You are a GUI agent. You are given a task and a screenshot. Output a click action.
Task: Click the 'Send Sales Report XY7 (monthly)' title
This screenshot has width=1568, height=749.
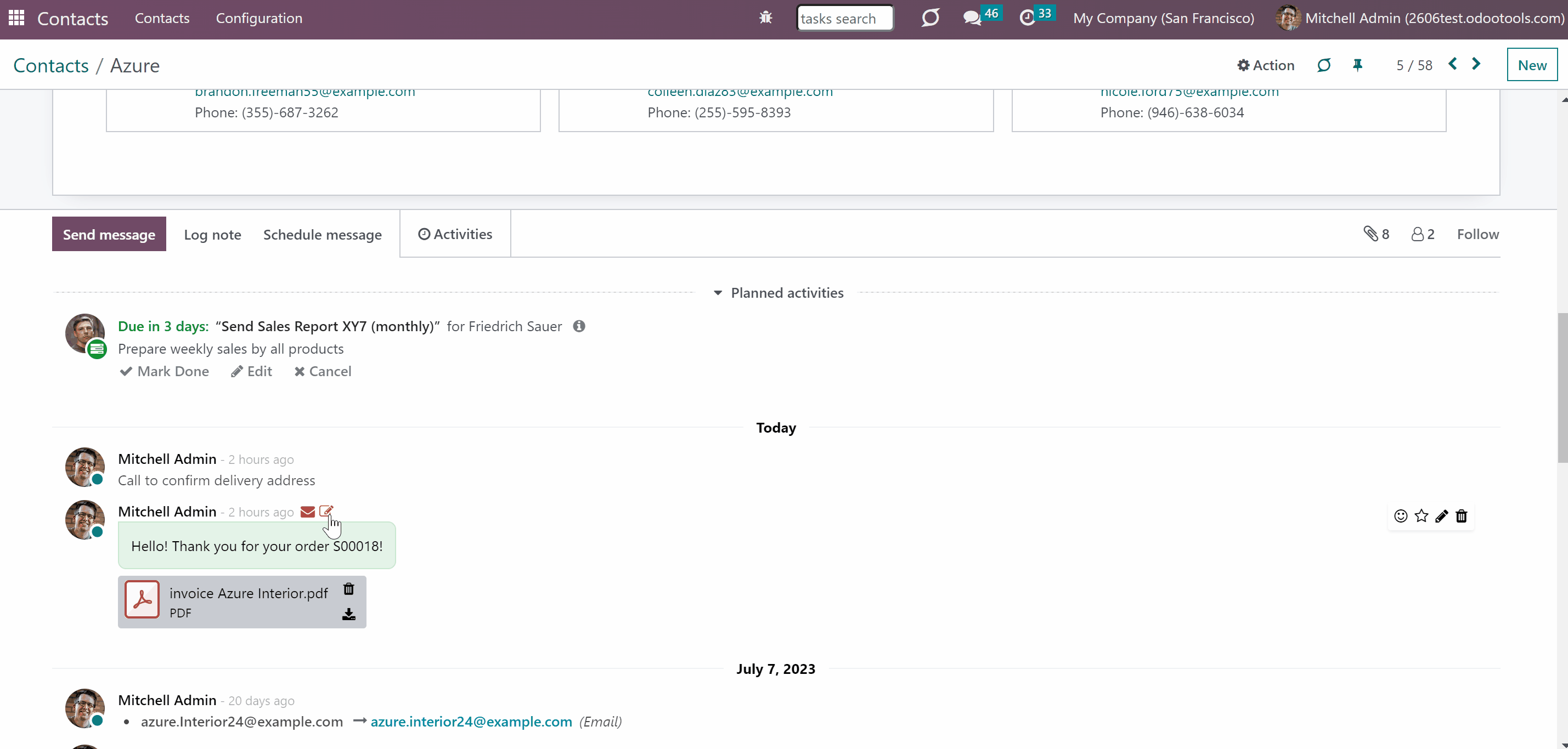[x=328, y=327]
